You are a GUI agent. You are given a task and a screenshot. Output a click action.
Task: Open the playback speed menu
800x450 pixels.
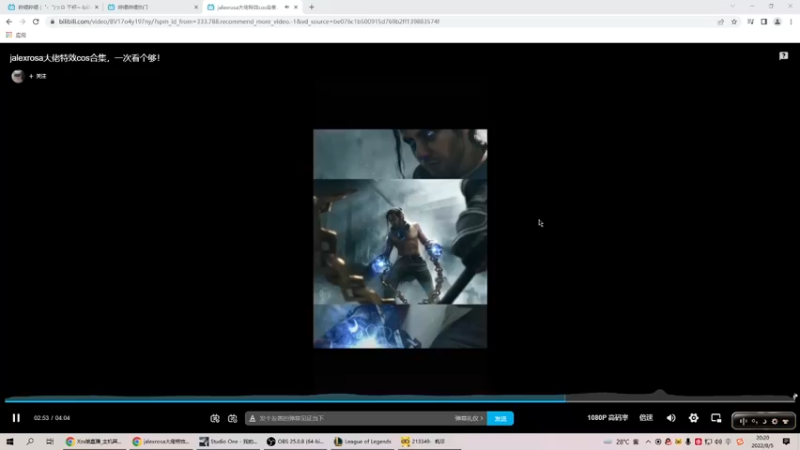(646, 418)
